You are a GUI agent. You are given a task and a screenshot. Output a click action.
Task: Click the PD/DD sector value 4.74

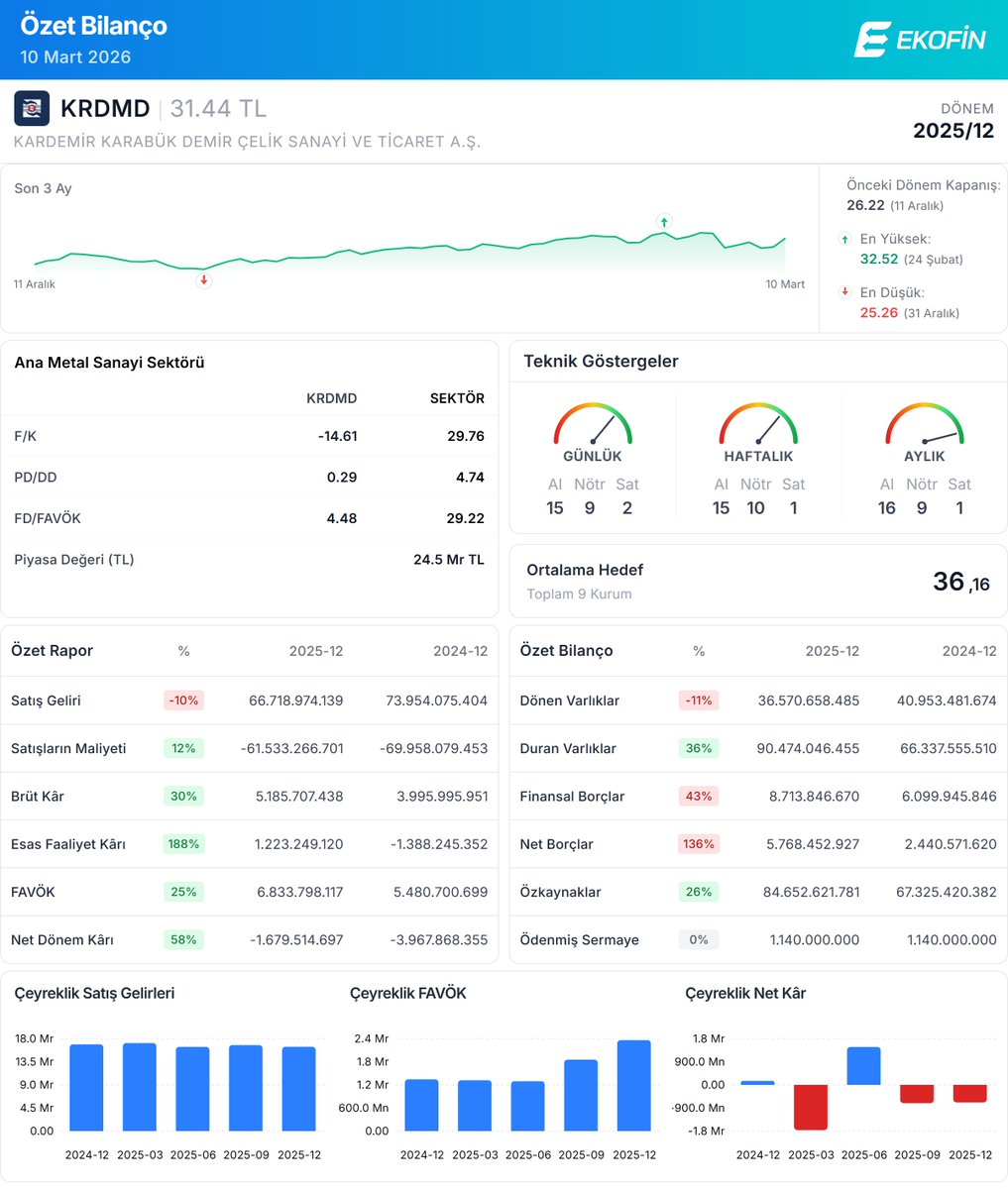[469, 477]
